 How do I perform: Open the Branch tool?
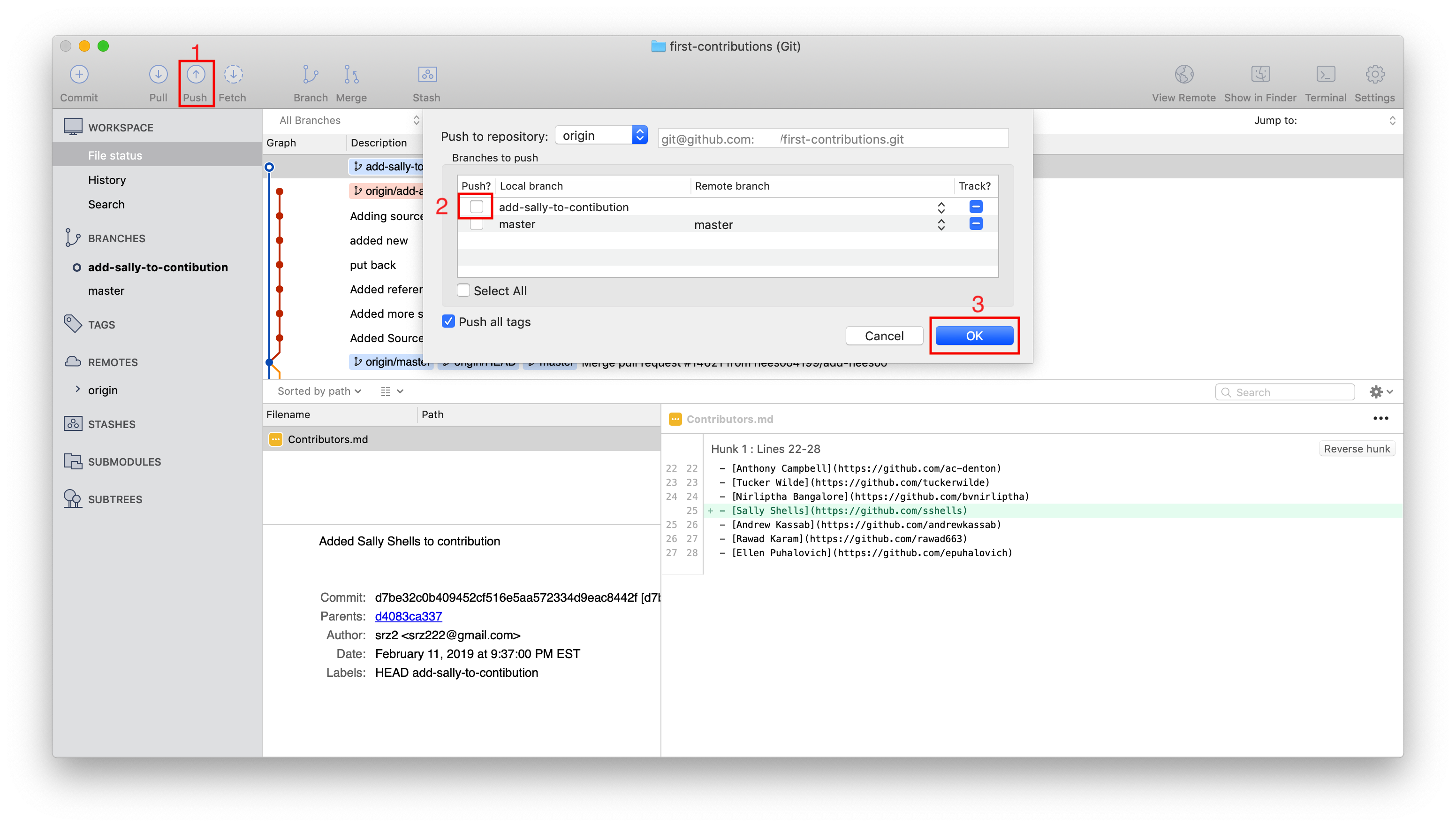click(310, 75)
